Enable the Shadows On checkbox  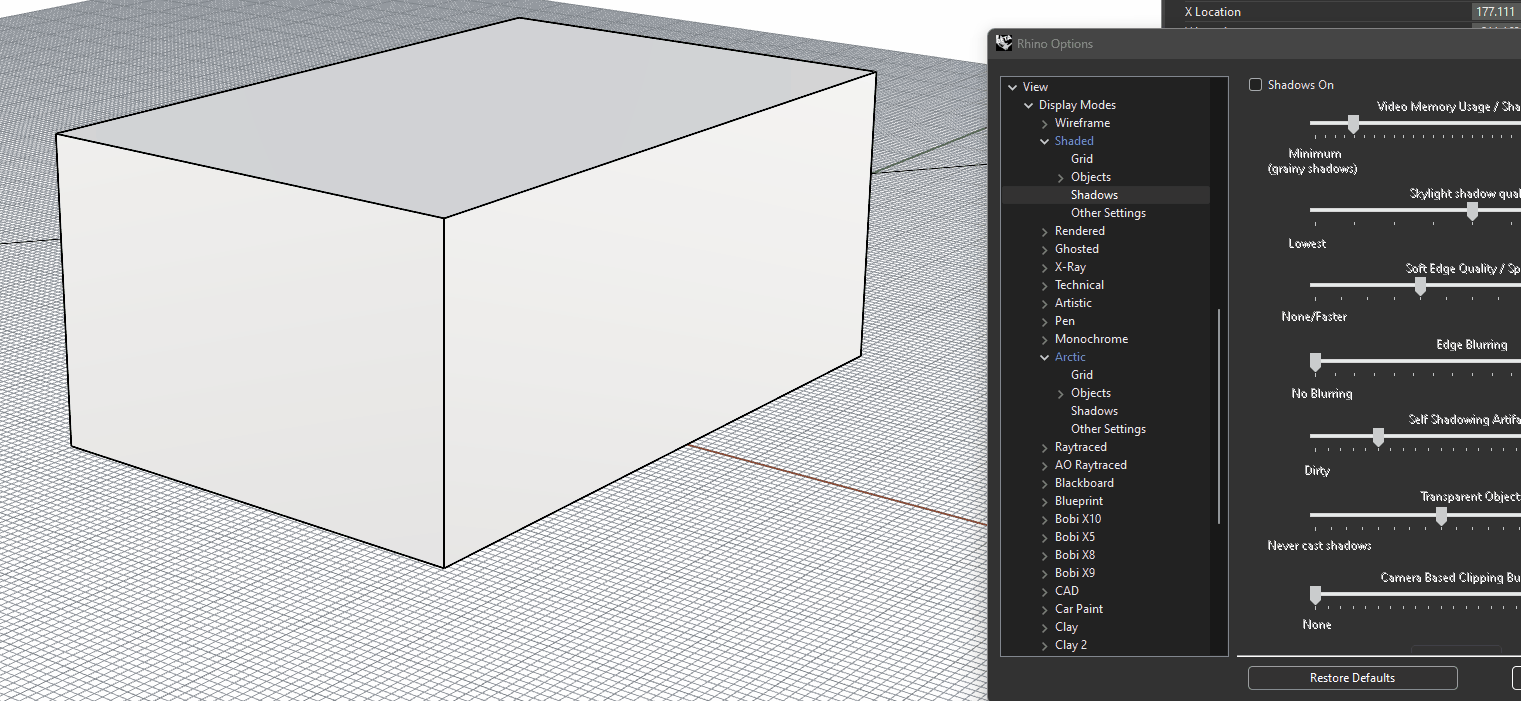click(x=1255, y=85)
